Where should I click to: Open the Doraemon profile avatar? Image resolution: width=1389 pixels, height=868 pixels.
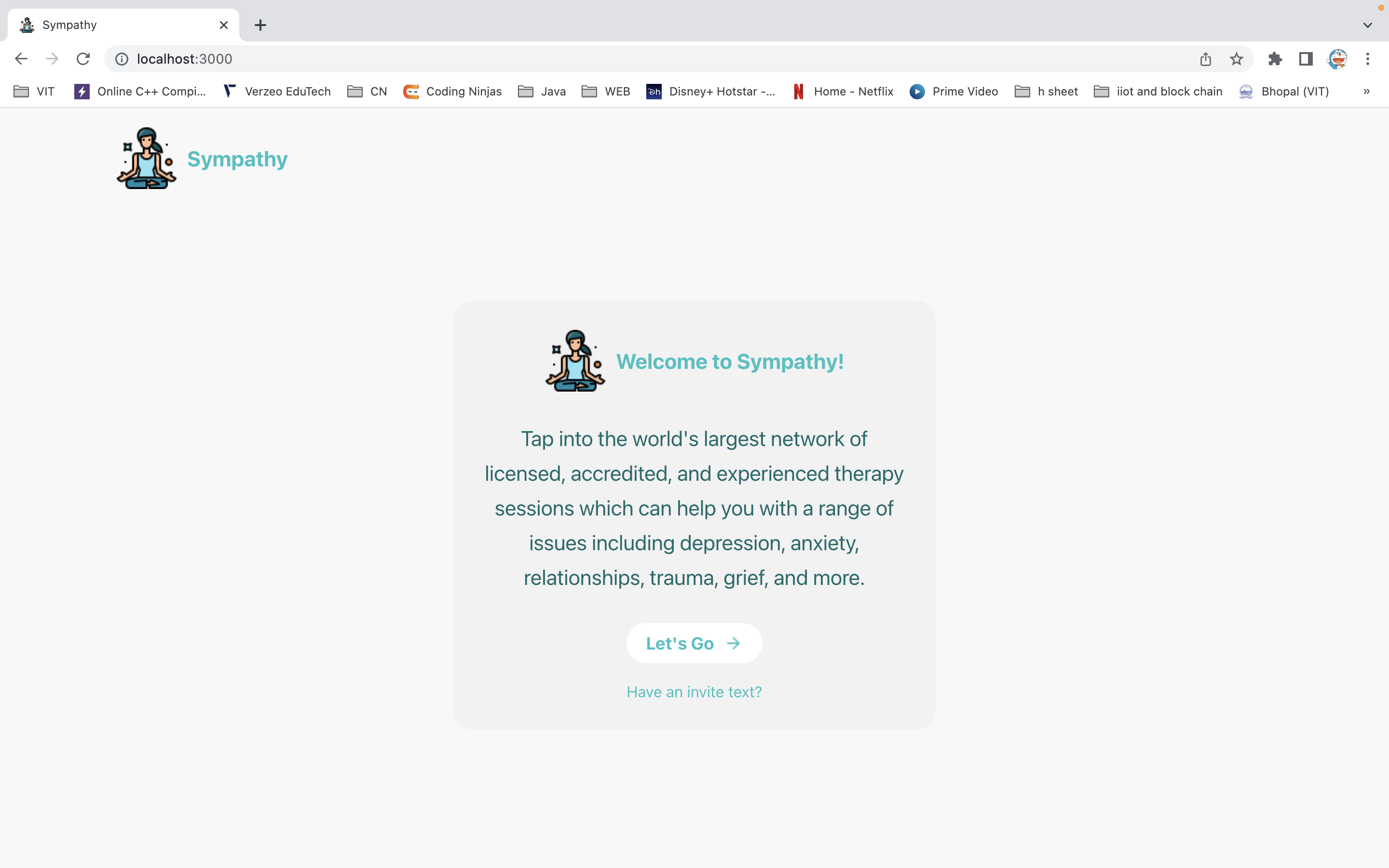(x=1337, y=58)
